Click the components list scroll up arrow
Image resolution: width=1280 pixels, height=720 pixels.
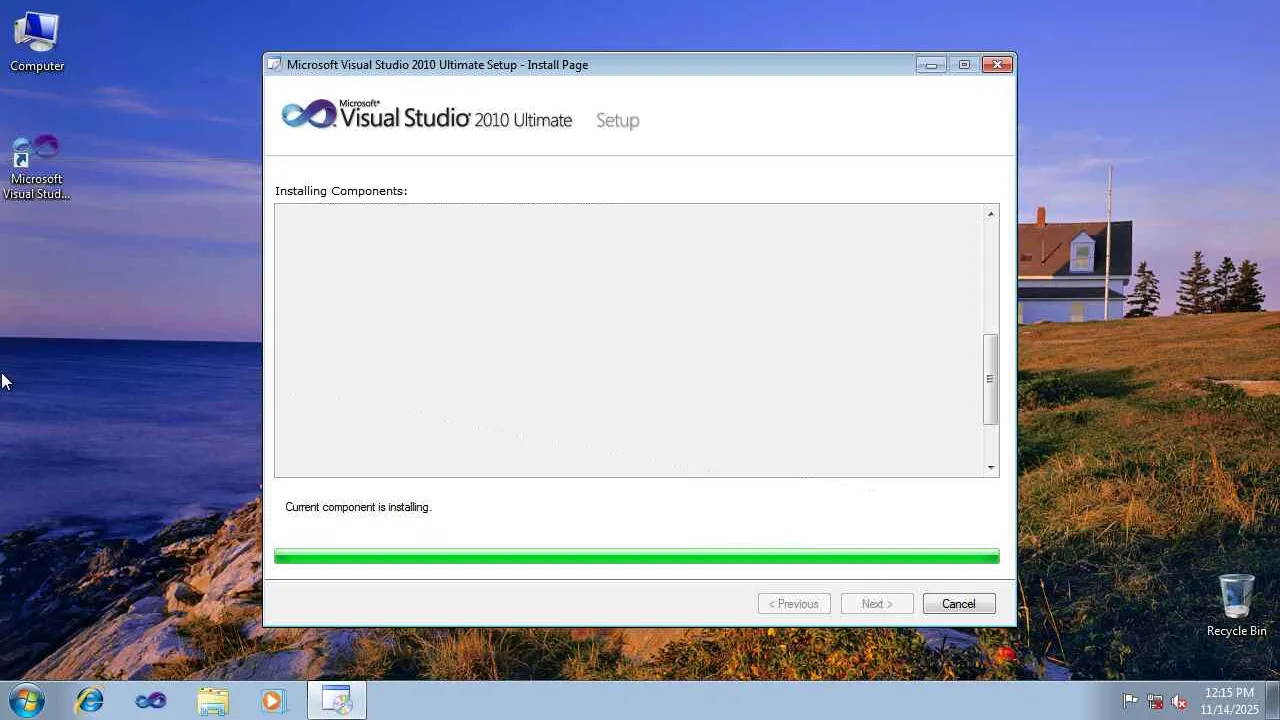(991, 214)
